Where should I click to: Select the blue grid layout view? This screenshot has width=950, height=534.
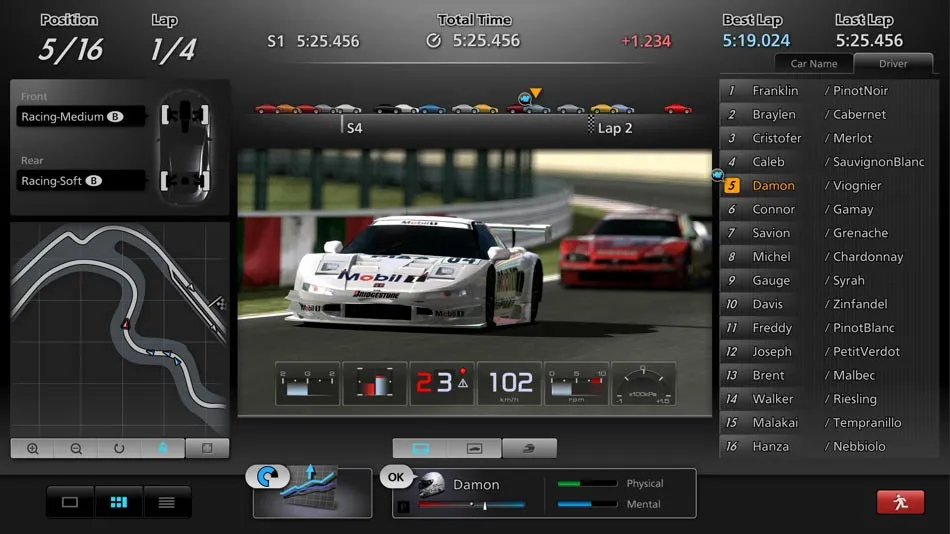click(119, 502)
